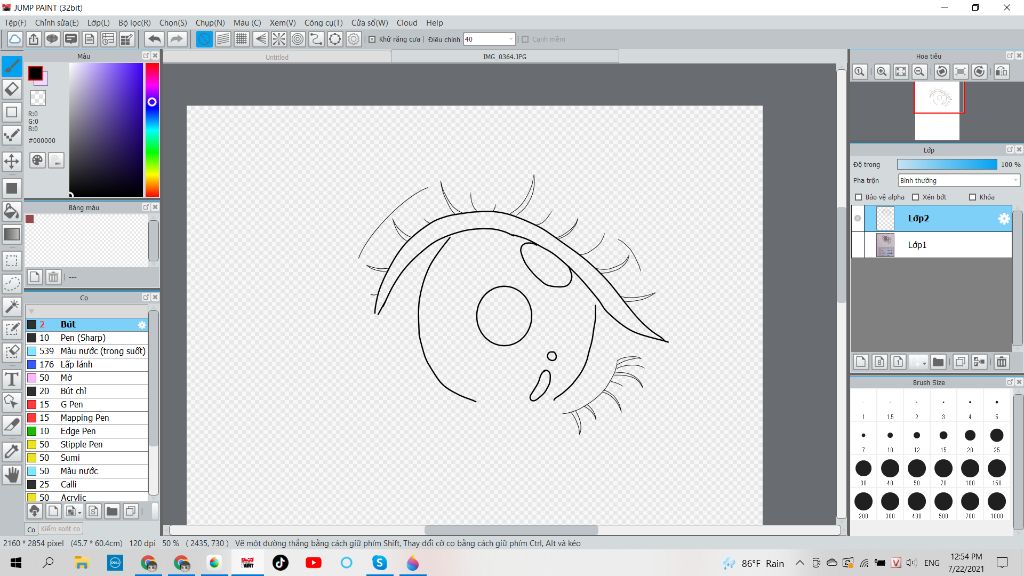Select the Move tool
1024x576 pixels.
click(x=12, y=161)
